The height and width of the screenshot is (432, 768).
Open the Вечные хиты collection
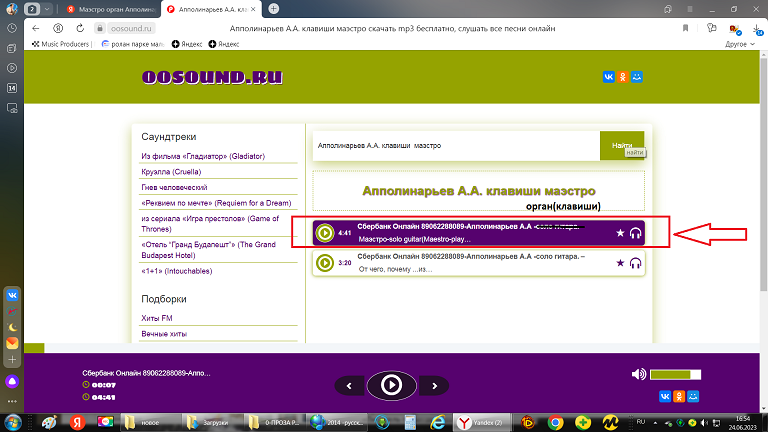coord(164,334)
